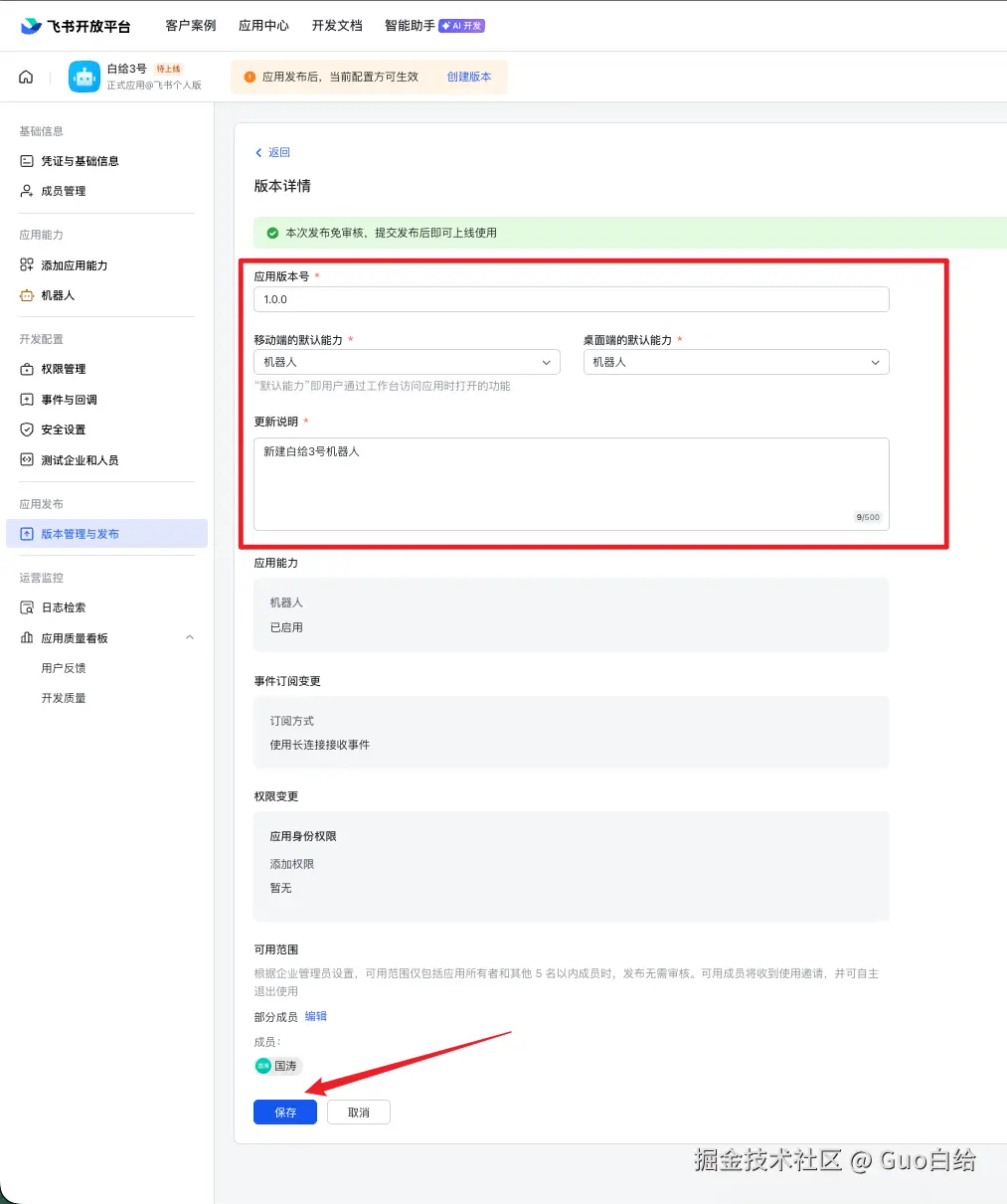Image resolution: width=1007 pixels, height=1204 pixels.
Task: Expand 移动端的默认能力 dropdown
Action: tap(407, 362)
